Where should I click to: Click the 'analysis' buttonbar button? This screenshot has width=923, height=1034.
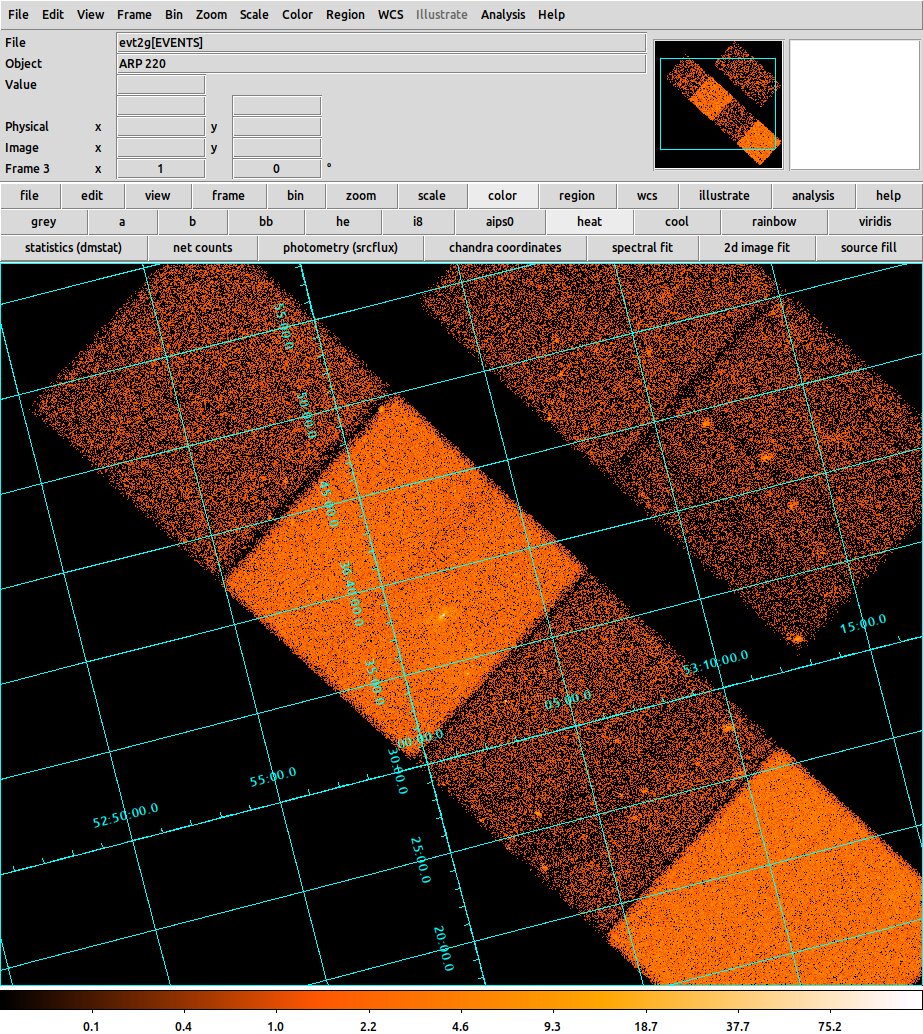[813, 196]
